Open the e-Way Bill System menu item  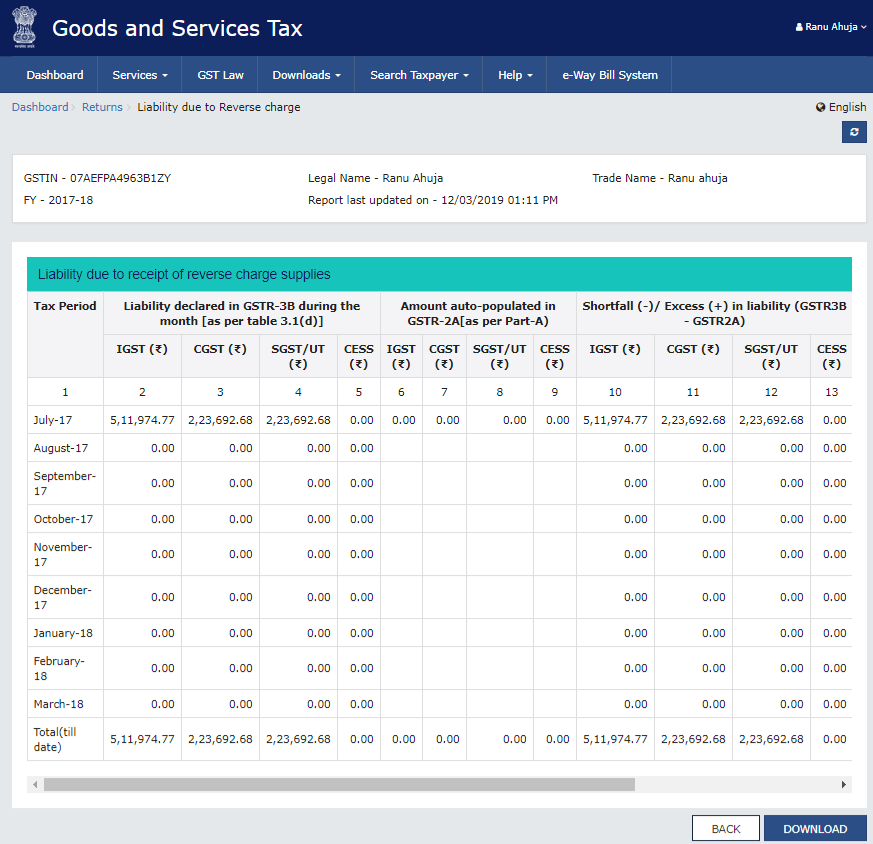point(610,75)
